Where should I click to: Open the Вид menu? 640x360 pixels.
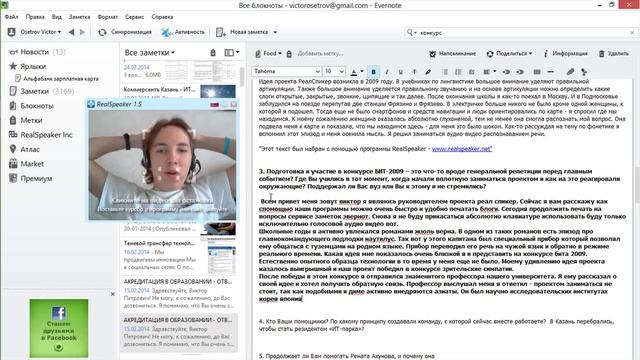point(57,17)
